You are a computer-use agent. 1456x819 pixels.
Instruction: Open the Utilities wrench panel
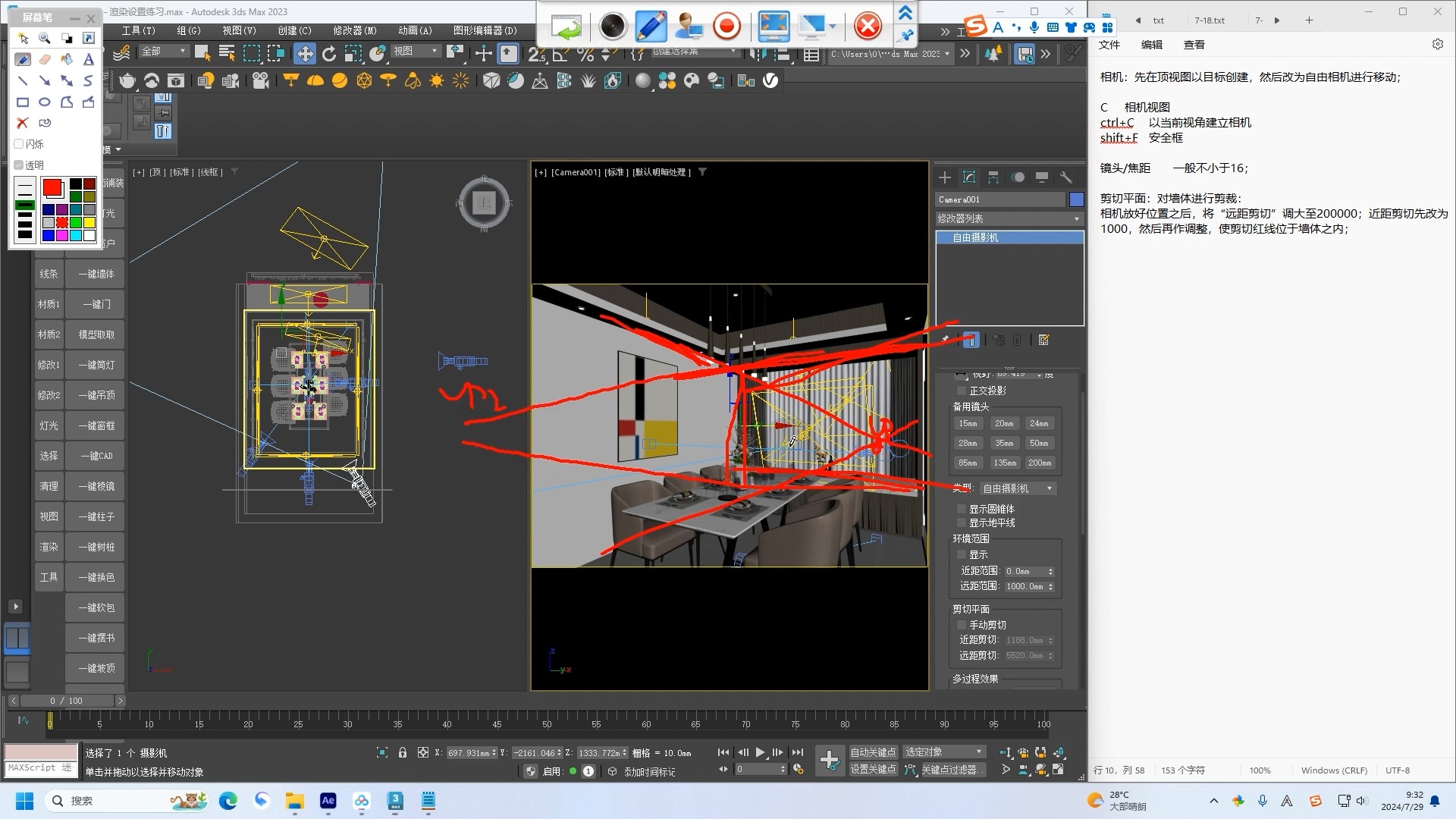(x=1065, y=177)
